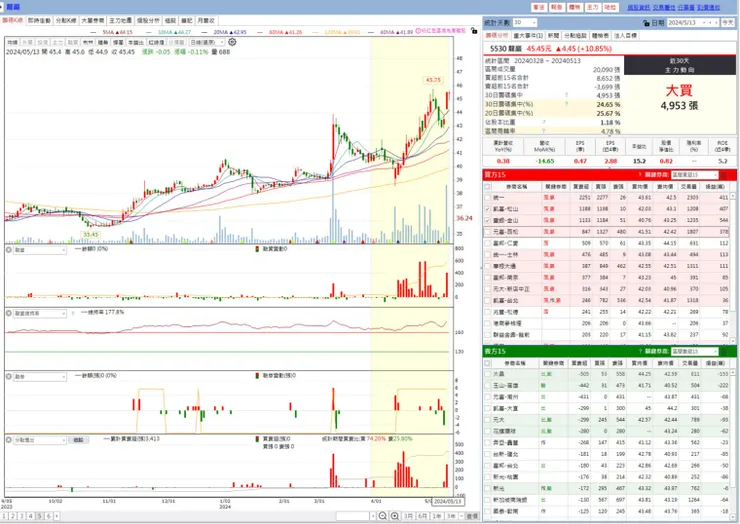
Task: Open the 分點進出 indicator dropdown
Action: (40, 440)
